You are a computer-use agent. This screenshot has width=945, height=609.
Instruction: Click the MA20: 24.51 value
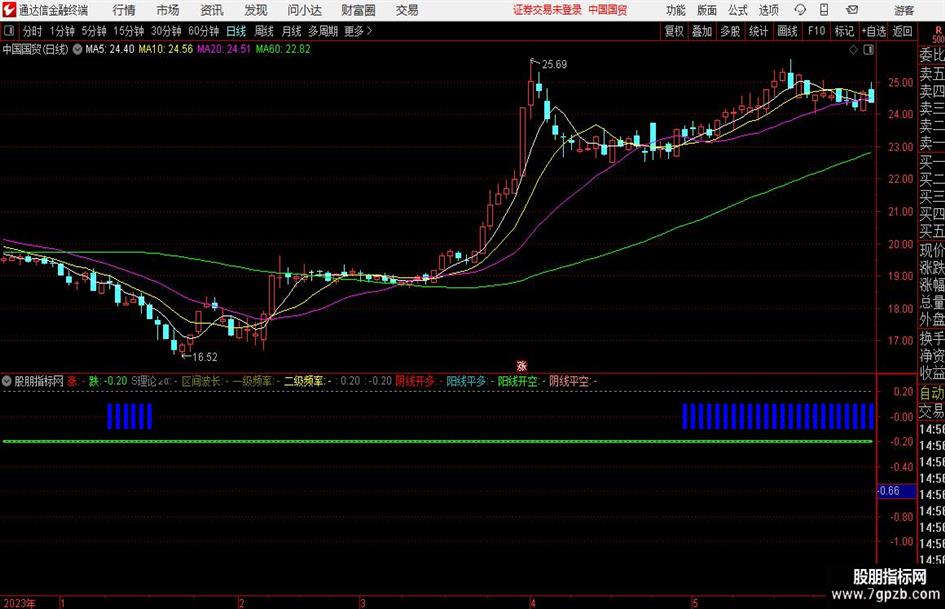pos(224,49)
